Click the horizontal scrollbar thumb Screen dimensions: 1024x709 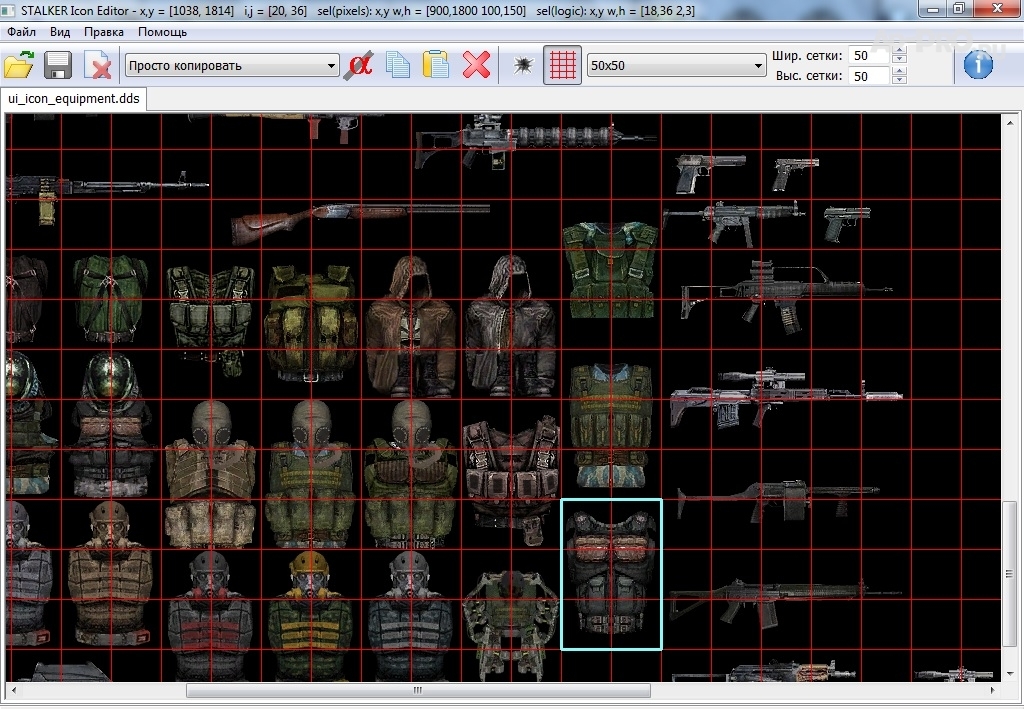tap(417, 691)
